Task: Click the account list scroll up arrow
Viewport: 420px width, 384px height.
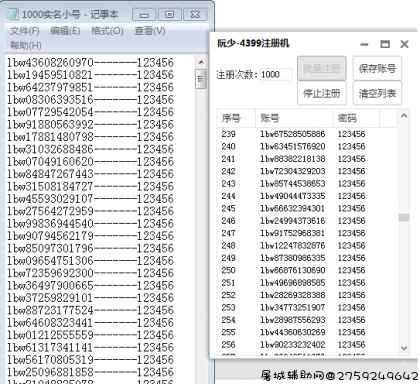Action: (x=404, y=116)
